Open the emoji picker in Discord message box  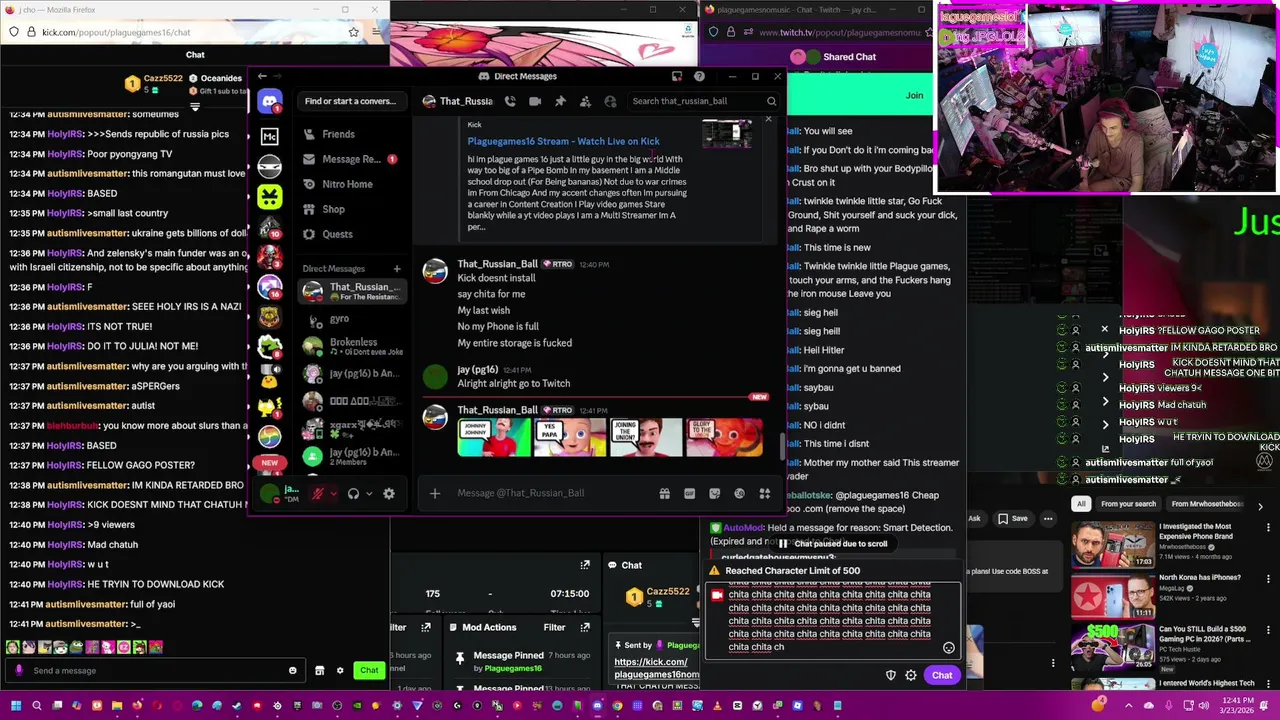739,493
